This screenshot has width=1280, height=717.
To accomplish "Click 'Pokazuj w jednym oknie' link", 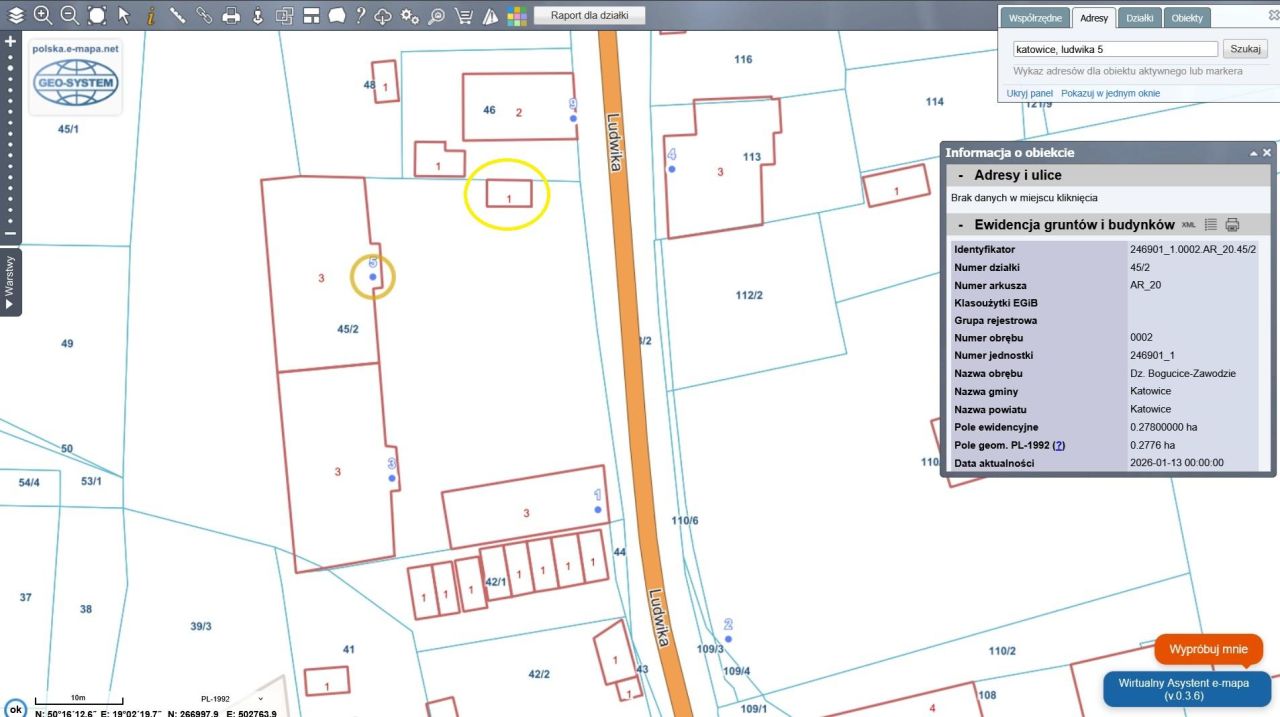I will tap(1111, 93).
